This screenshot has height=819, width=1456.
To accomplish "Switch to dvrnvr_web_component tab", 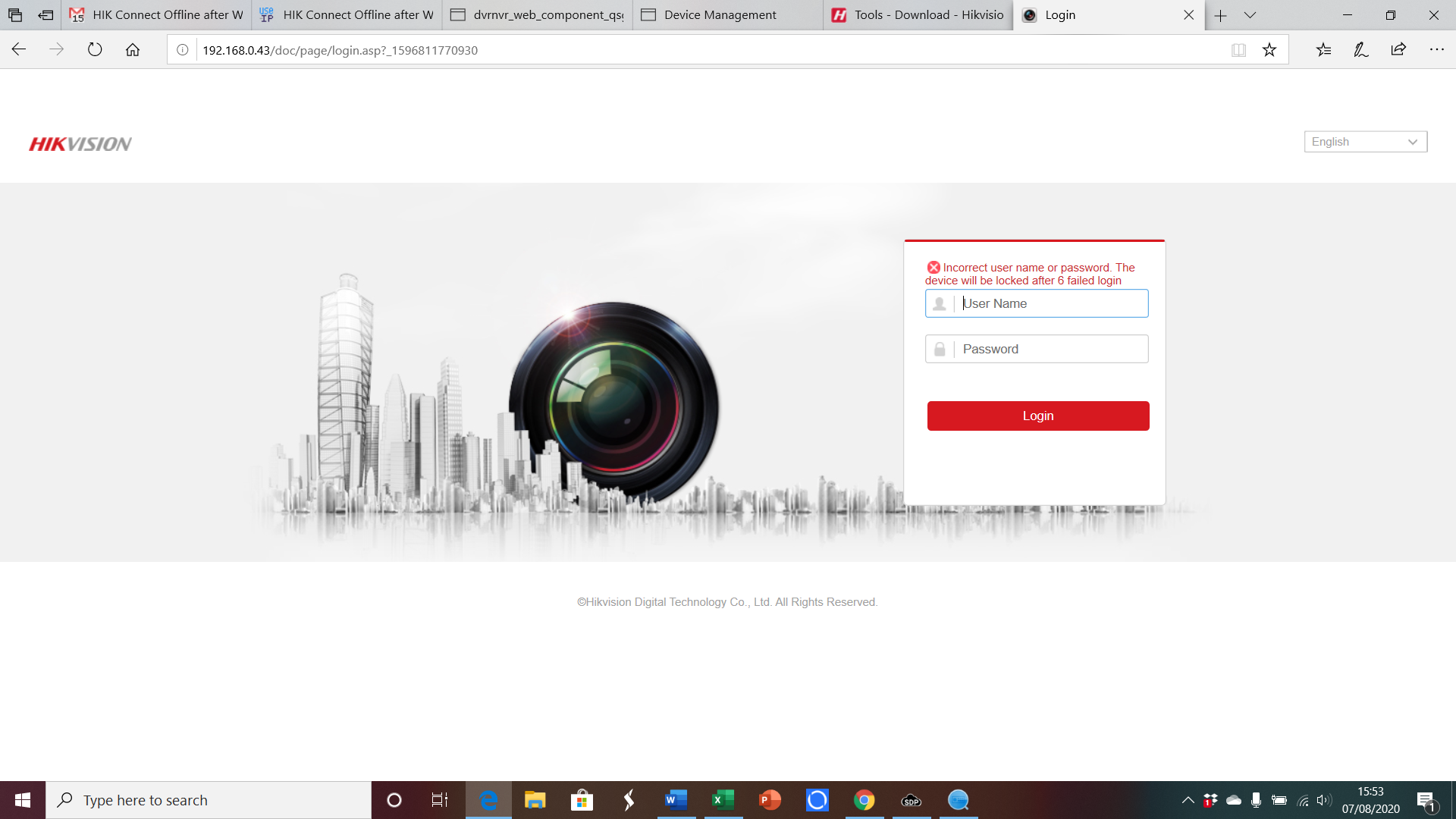I will coord(537,15).
